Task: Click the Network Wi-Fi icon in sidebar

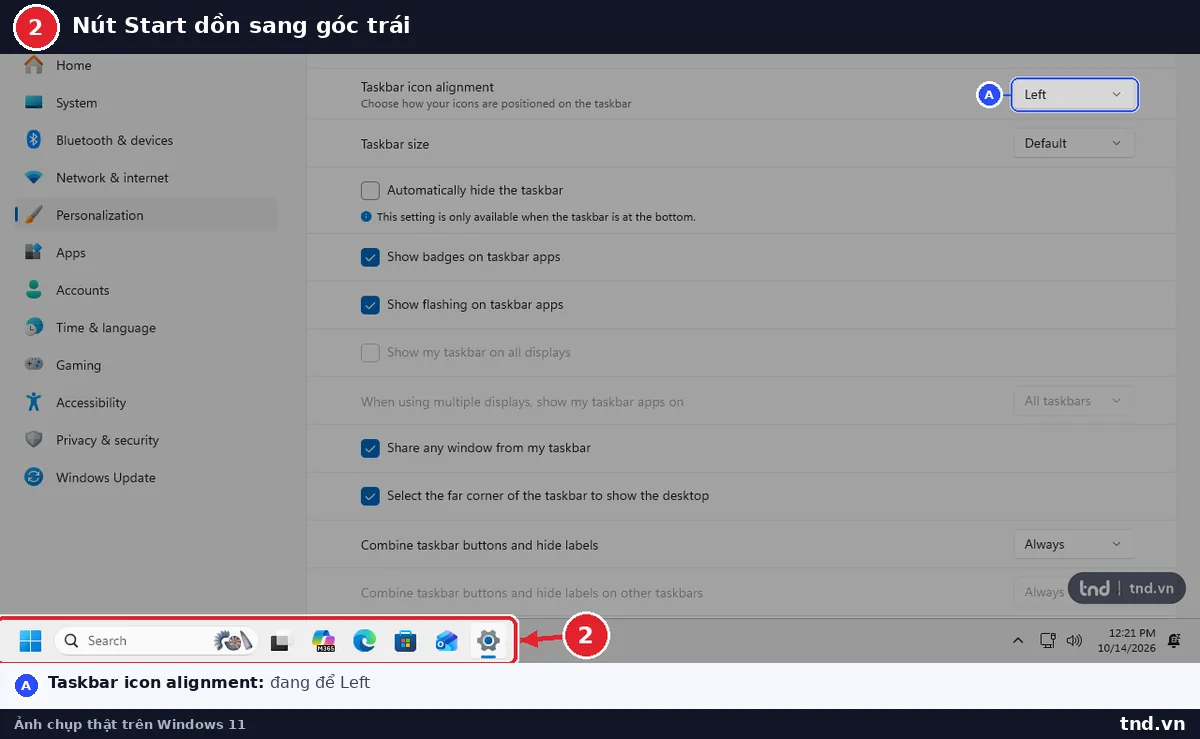Action: [x=34, y=178]
